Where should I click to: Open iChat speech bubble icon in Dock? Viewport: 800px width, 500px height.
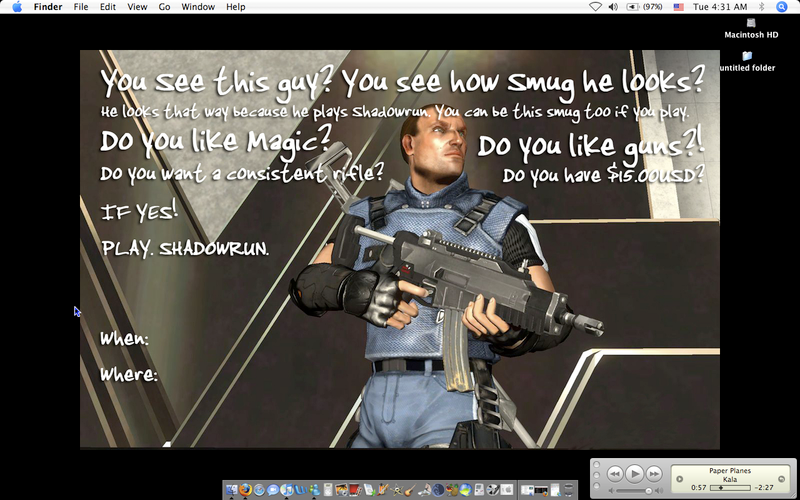272,490
